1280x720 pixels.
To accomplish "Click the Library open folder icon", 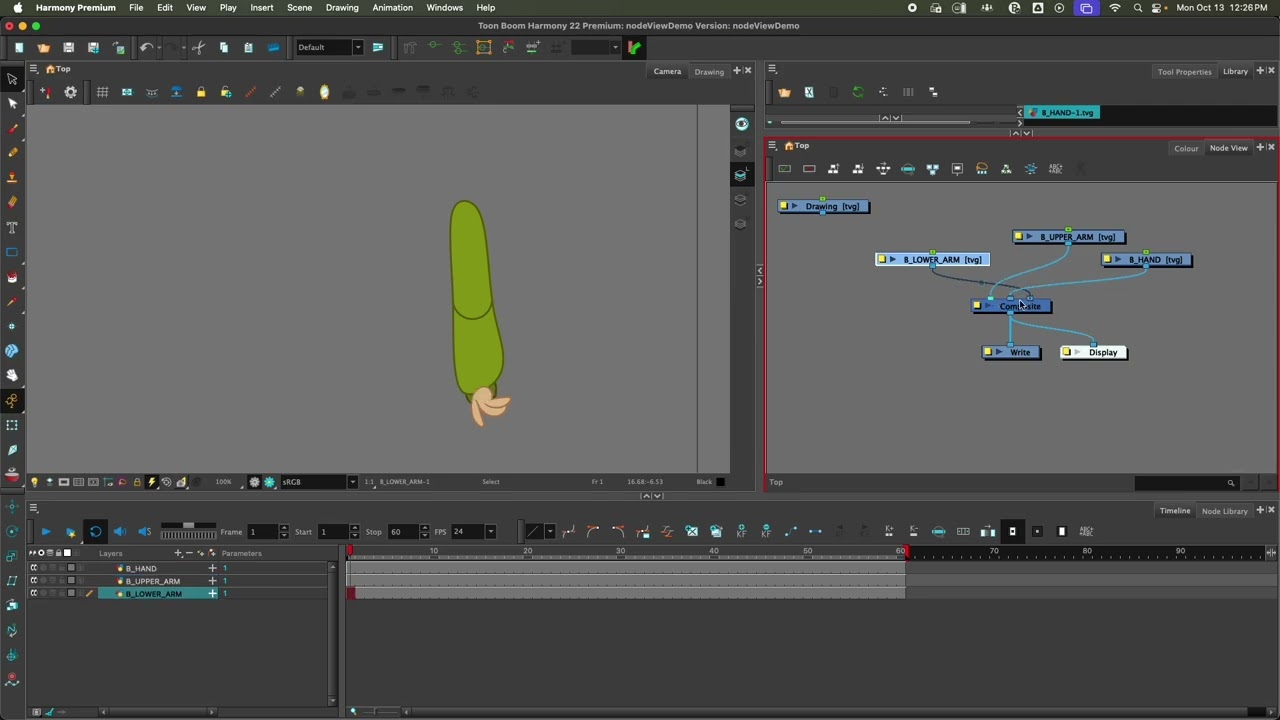I will click(785, 92).
